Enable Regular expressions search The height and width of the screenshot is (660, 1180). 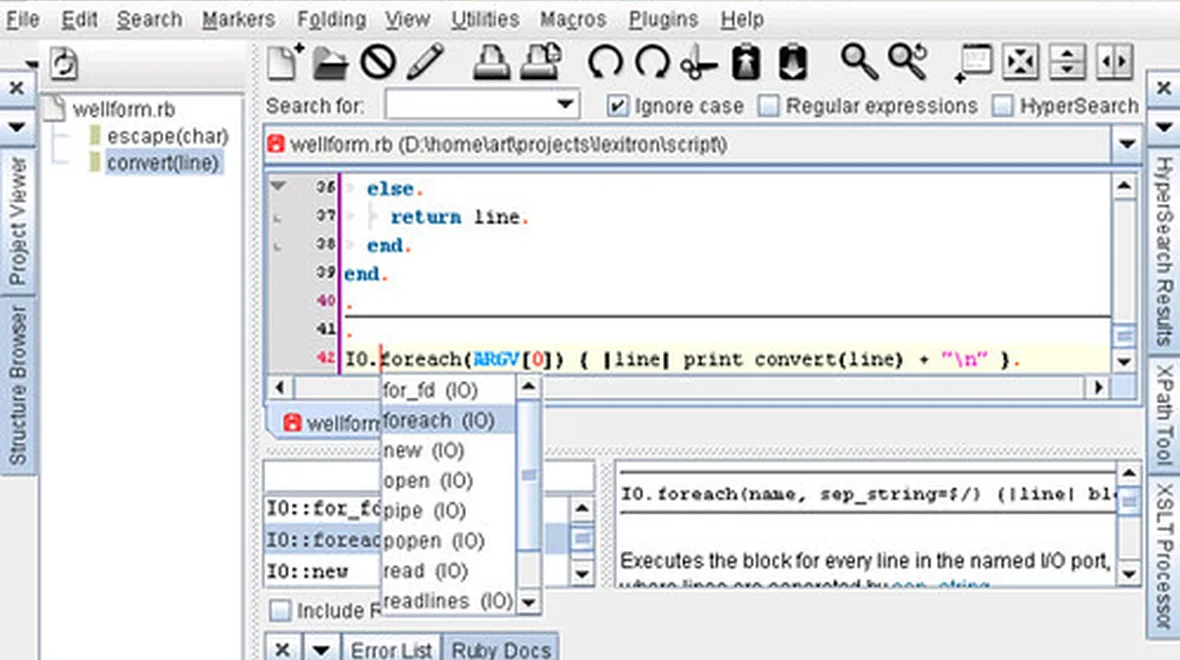click(x=768, y=106)
